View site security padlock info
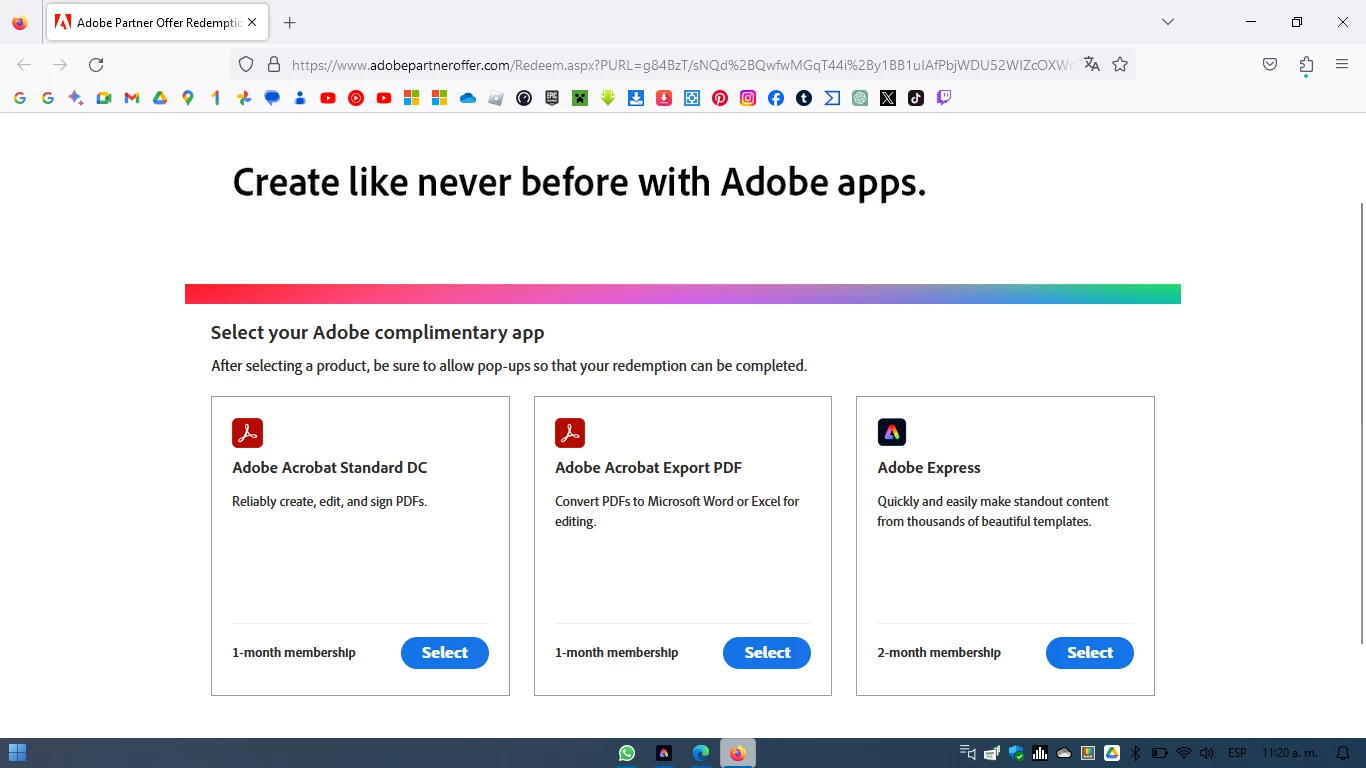Viewport: 1366px width, 768px height. (x=273, y=65)
